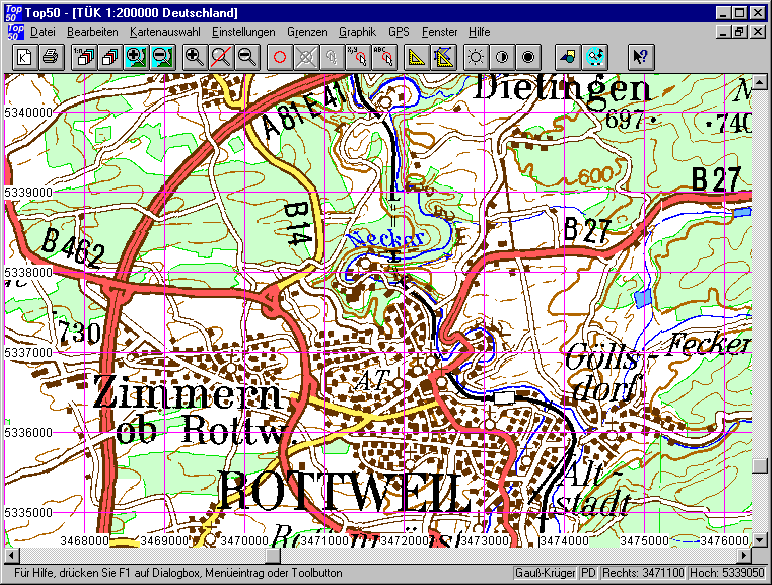This screenshot has width=772, height=585.
Task: Click the greyed-out pointer toolbar icon
Action: click(331, 57)
